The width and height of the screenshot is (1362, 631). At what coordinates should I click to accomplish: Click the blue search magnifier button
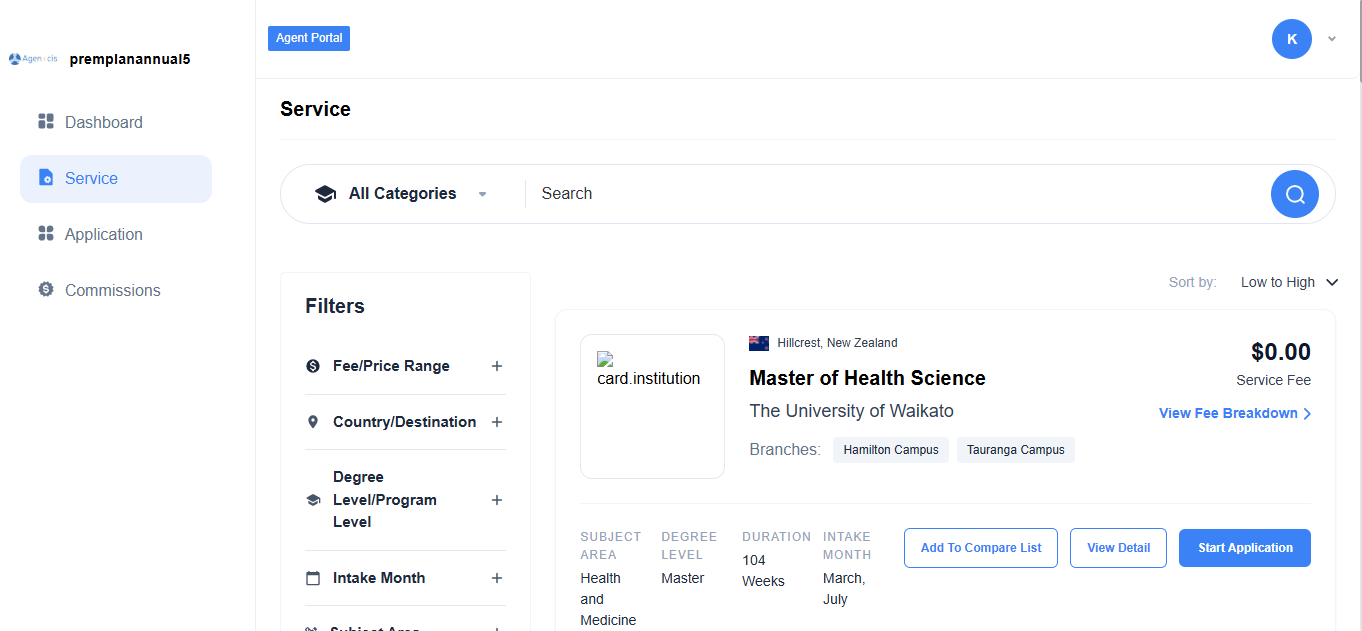pos(1295,194)
